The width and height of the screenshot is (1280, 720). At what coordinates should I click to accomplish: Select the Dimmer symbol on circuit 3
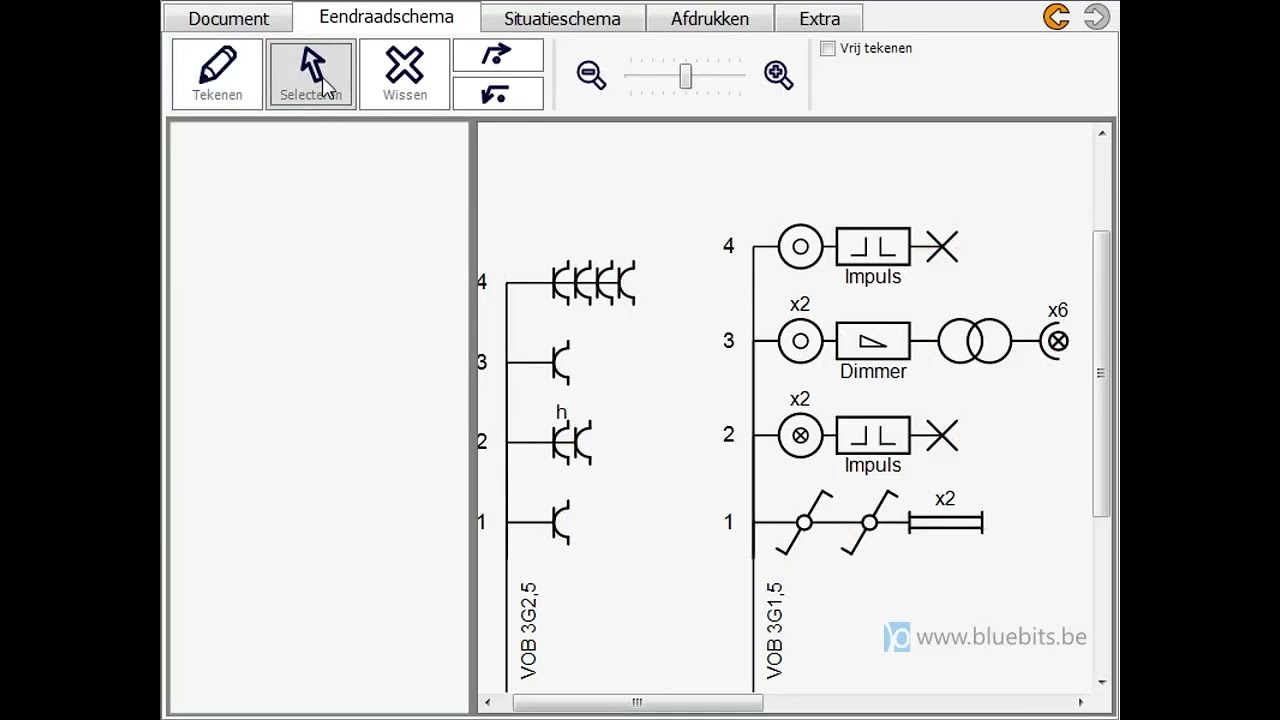(x=873, y=341)
